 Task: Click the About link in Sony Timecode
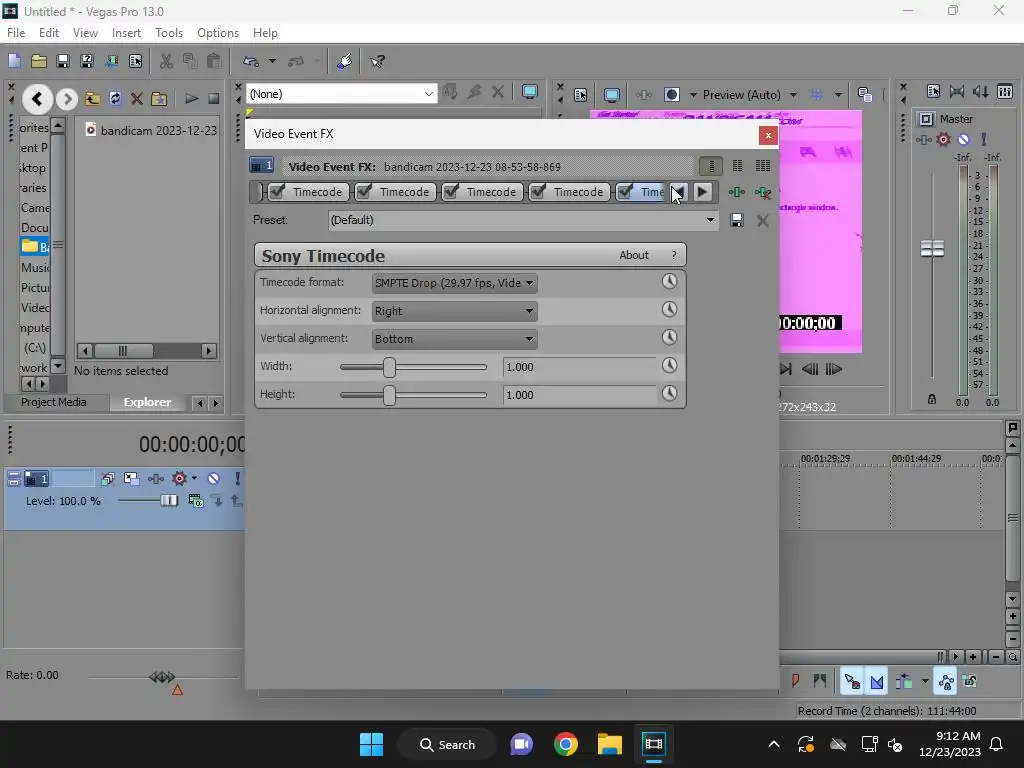click(x=633, y=255)
